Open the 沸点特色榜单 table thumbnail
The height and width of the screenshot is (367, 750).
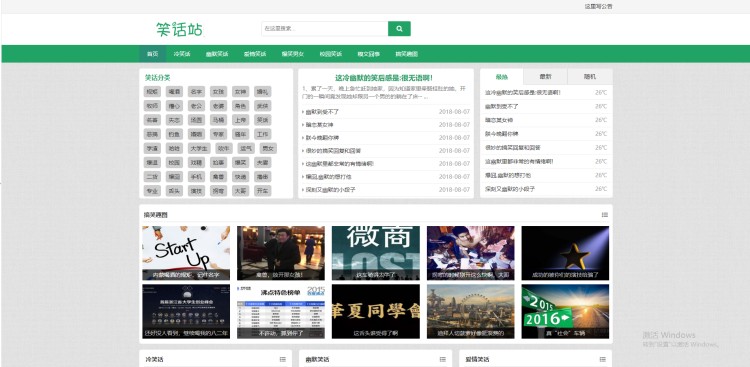coord(281,311)
